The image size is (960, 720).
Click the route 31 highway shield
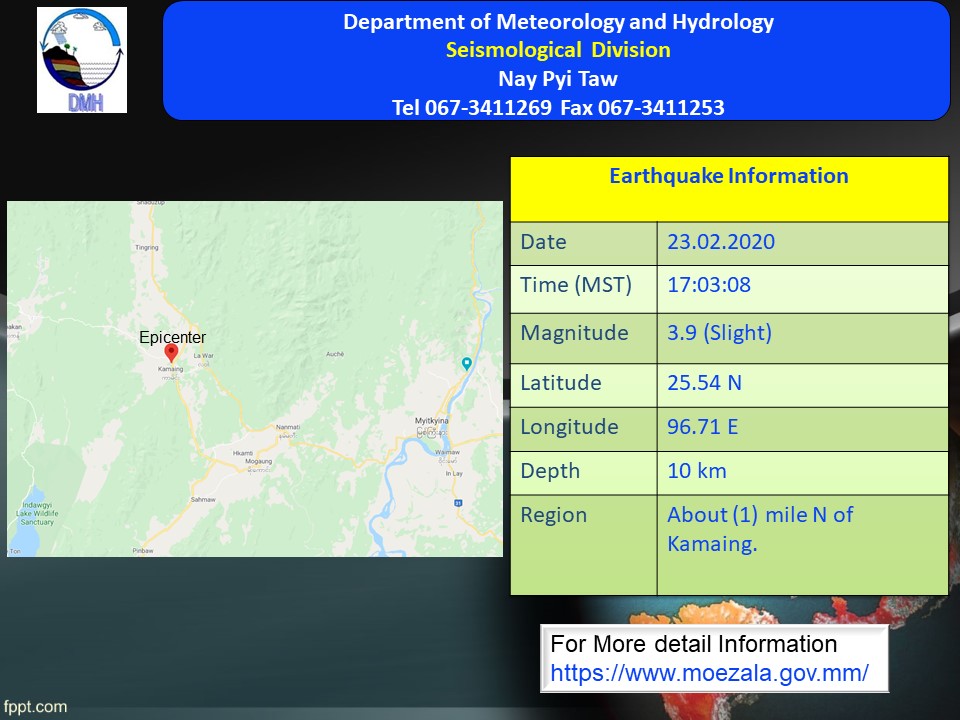click(458, 503)
